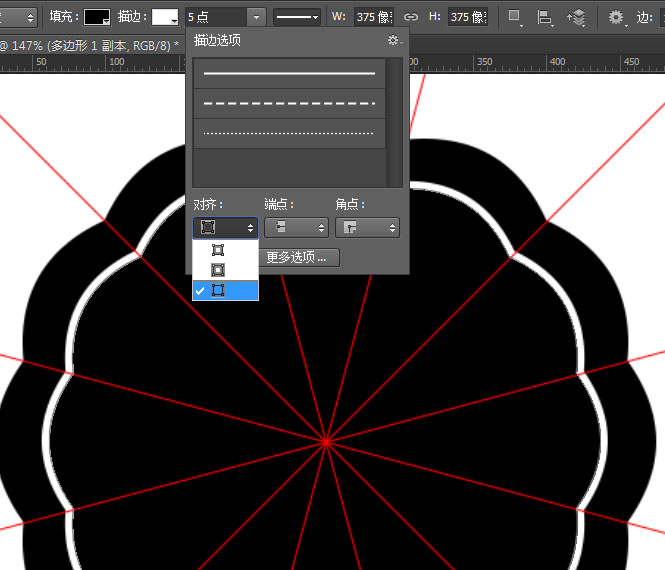The image size is (665, 570).
Task: Open the stroke width 5 点 dropdown arrow
Action: [x=257, y=17]
